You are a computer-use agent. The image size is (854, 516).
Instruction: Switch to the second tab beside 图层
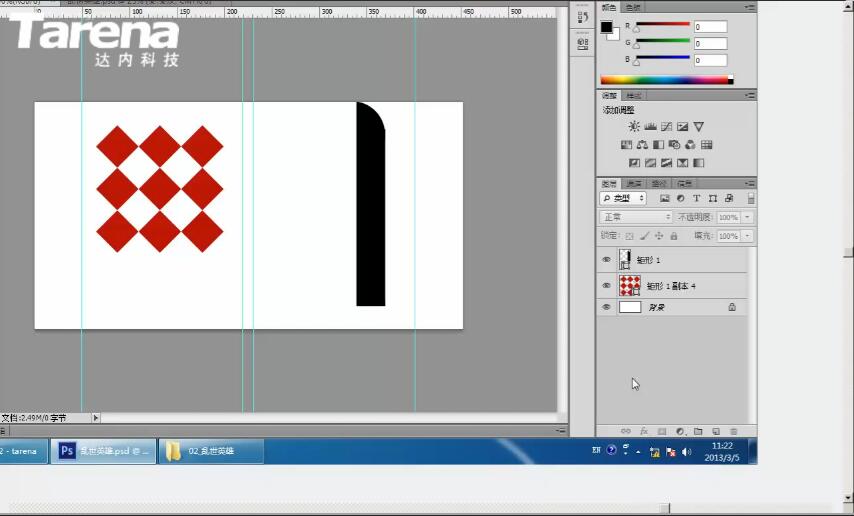tap(633, 184)
